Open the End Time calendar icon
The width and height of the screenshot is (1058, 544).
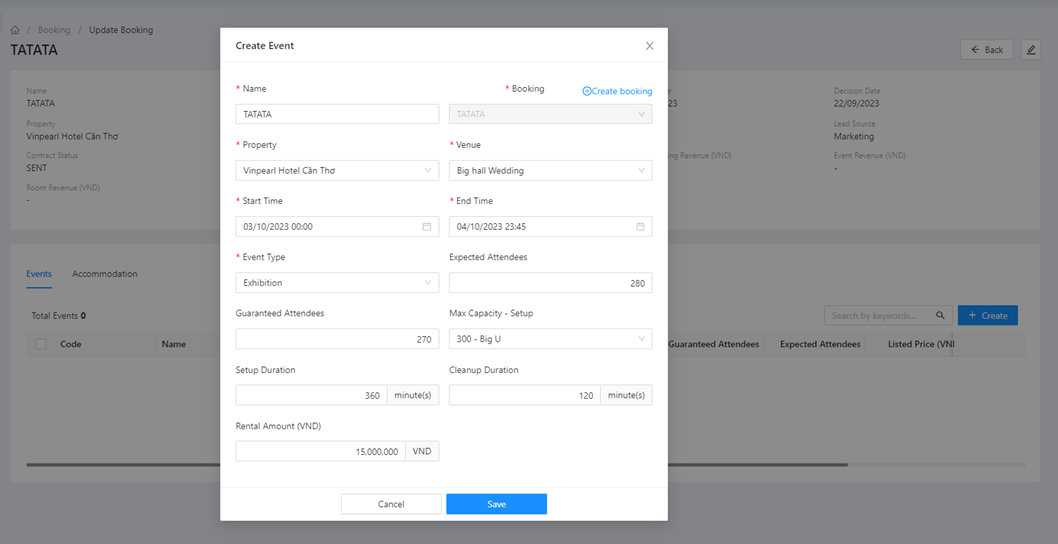pos(640,227)
